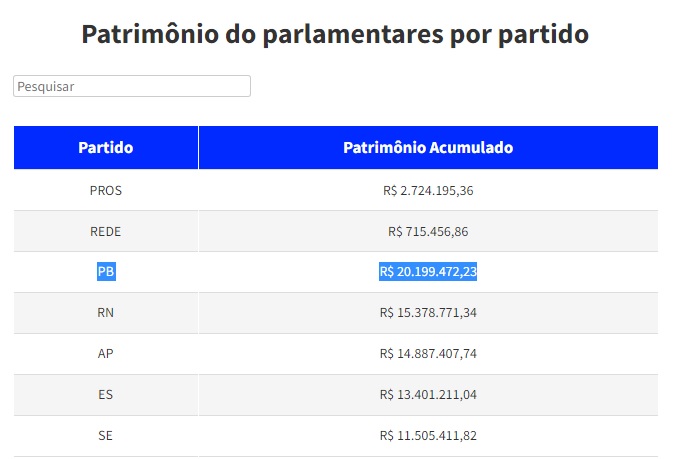
Task: Sort by Patrimônio Acumulado column header
Action: 428,148
